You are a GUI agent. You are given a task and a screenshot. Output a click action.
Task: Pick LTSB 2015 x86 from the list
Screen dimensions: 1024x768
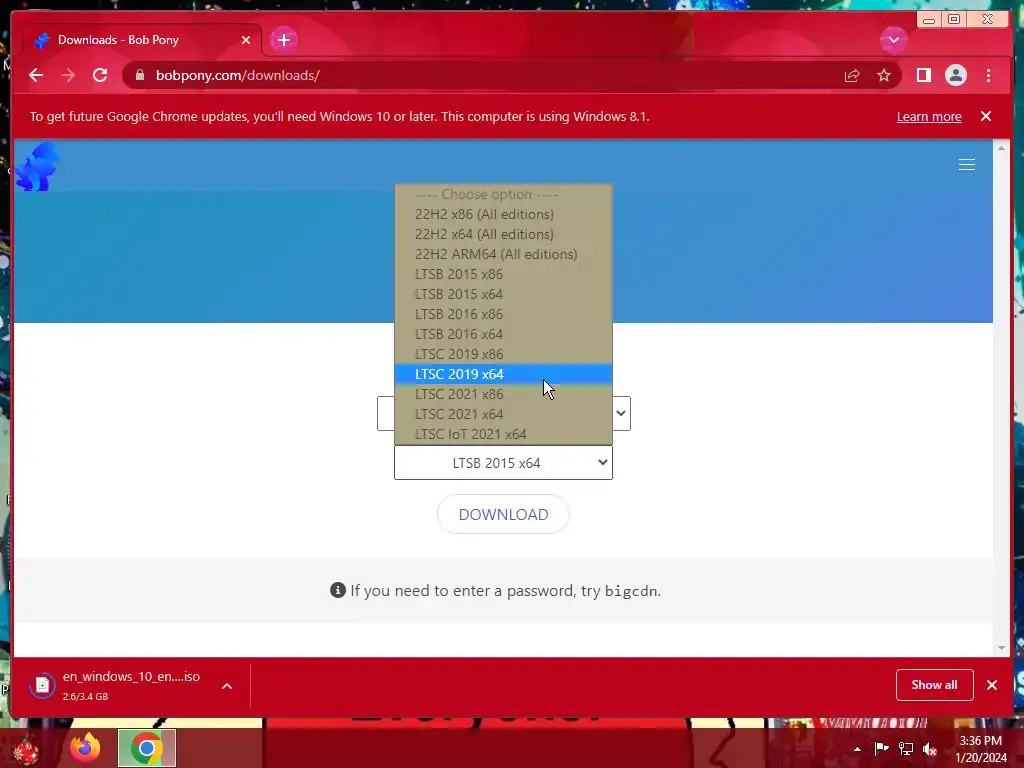(504, 274)
